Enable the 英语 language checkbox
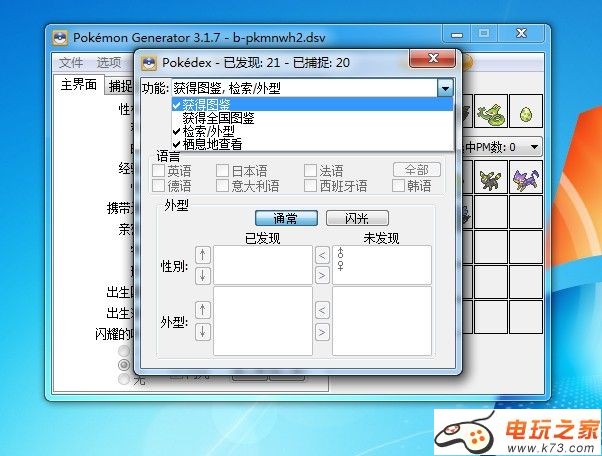 click(159, 171)
